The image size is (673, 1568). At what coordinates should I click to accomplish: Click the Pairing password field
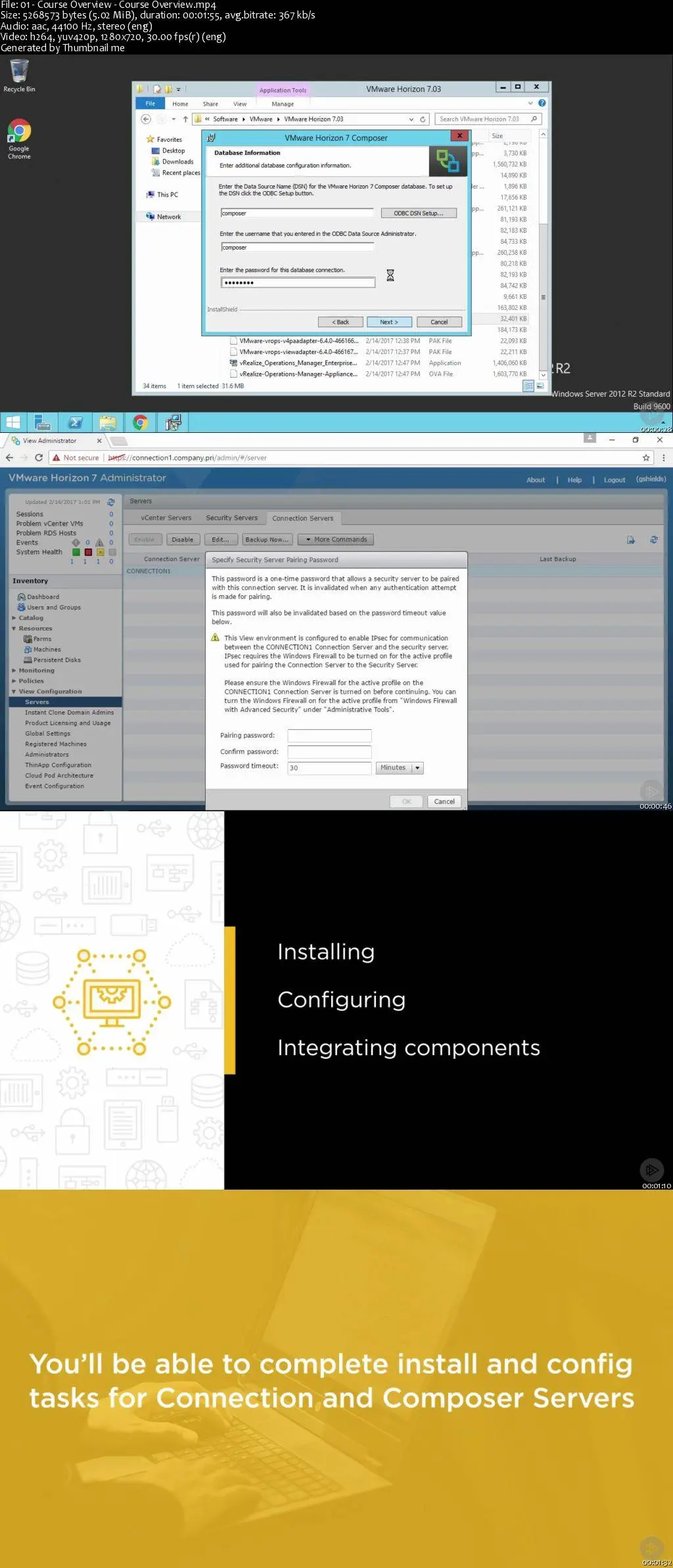tap(329, 736)
